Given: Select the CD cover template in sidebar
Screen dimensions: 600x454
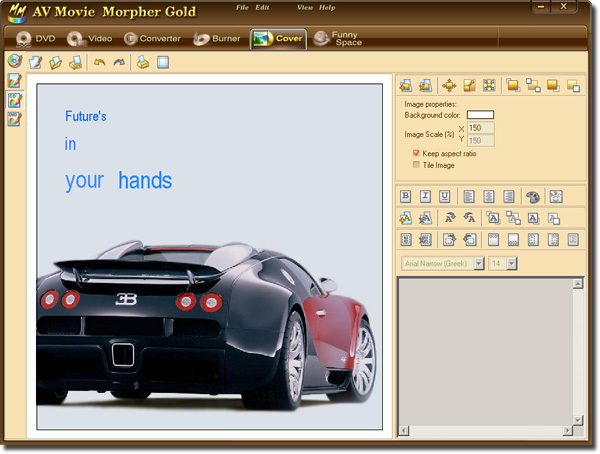Looking at the screenshot, I should pos(15,100).
